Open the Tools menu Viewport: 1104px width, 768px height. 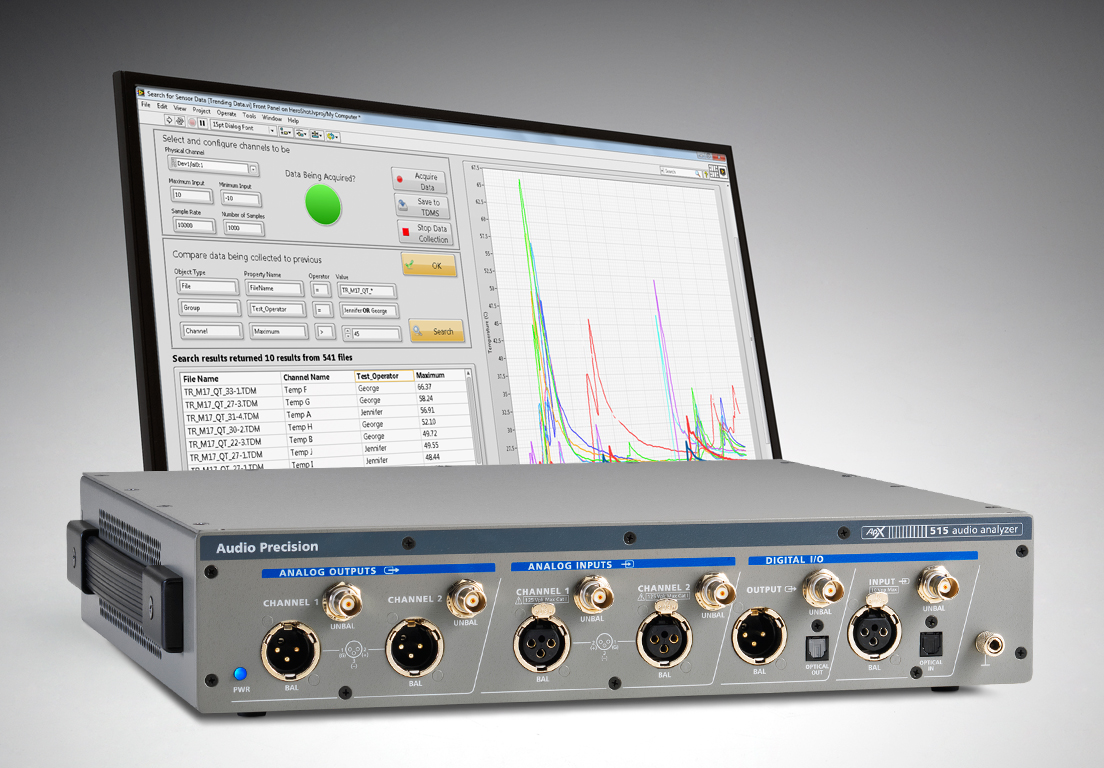click(x=249, y=115)
